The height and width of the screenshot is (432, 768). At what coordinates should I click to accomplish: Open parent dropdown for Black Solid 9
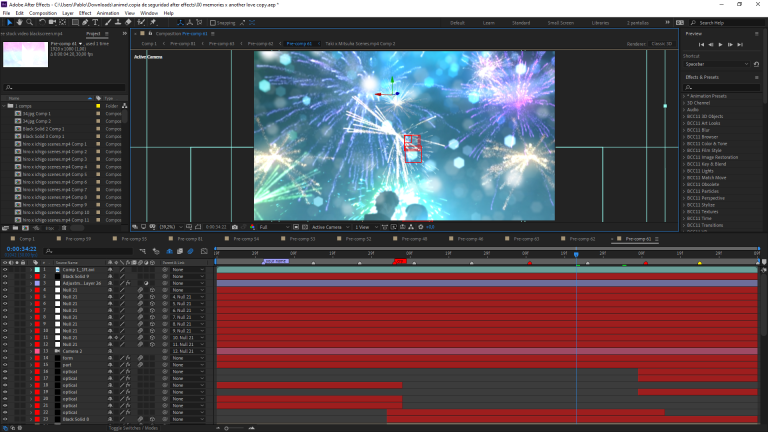tap(188, 277)
